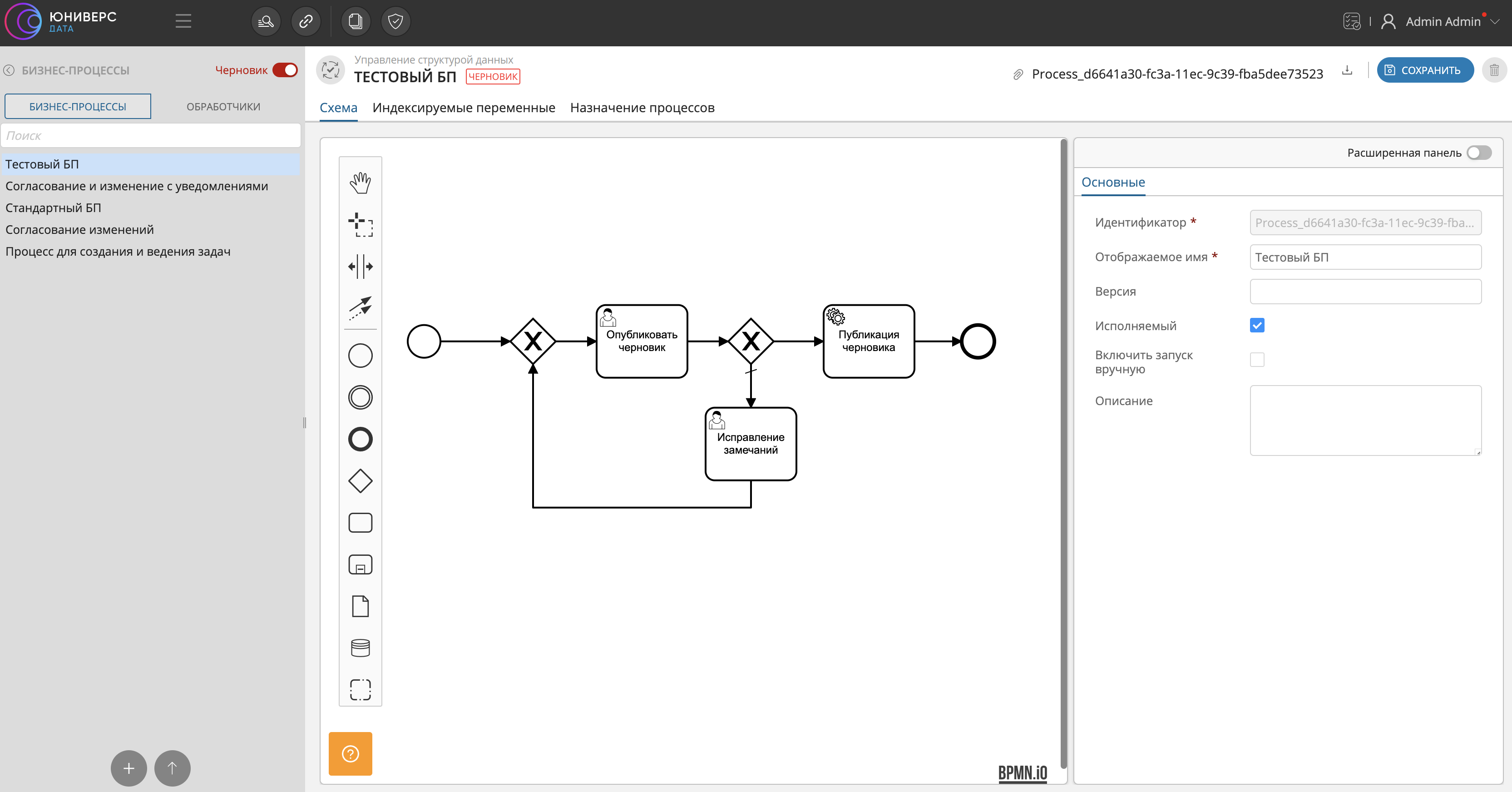Activate the global connect arrow tool
Screen dimensions: 1512x792
pyautogui.click(x=360, y=307)
